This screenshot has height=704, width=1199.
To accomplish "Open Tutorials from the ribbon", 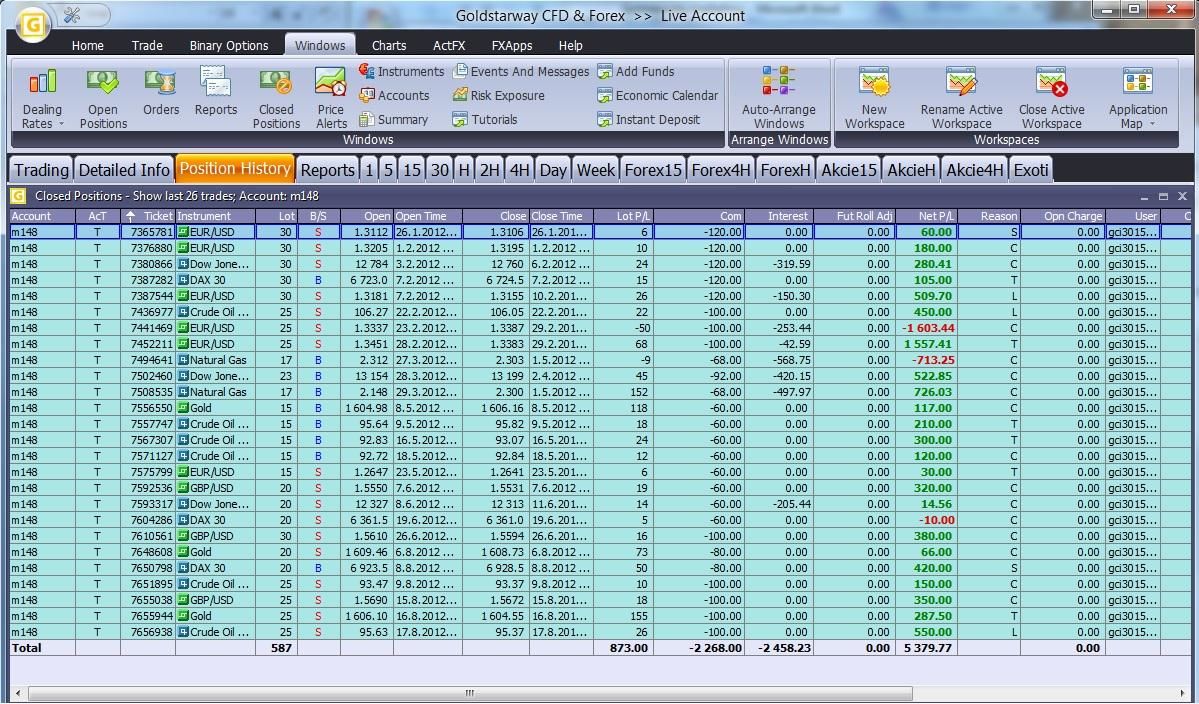I will [485, 119].
